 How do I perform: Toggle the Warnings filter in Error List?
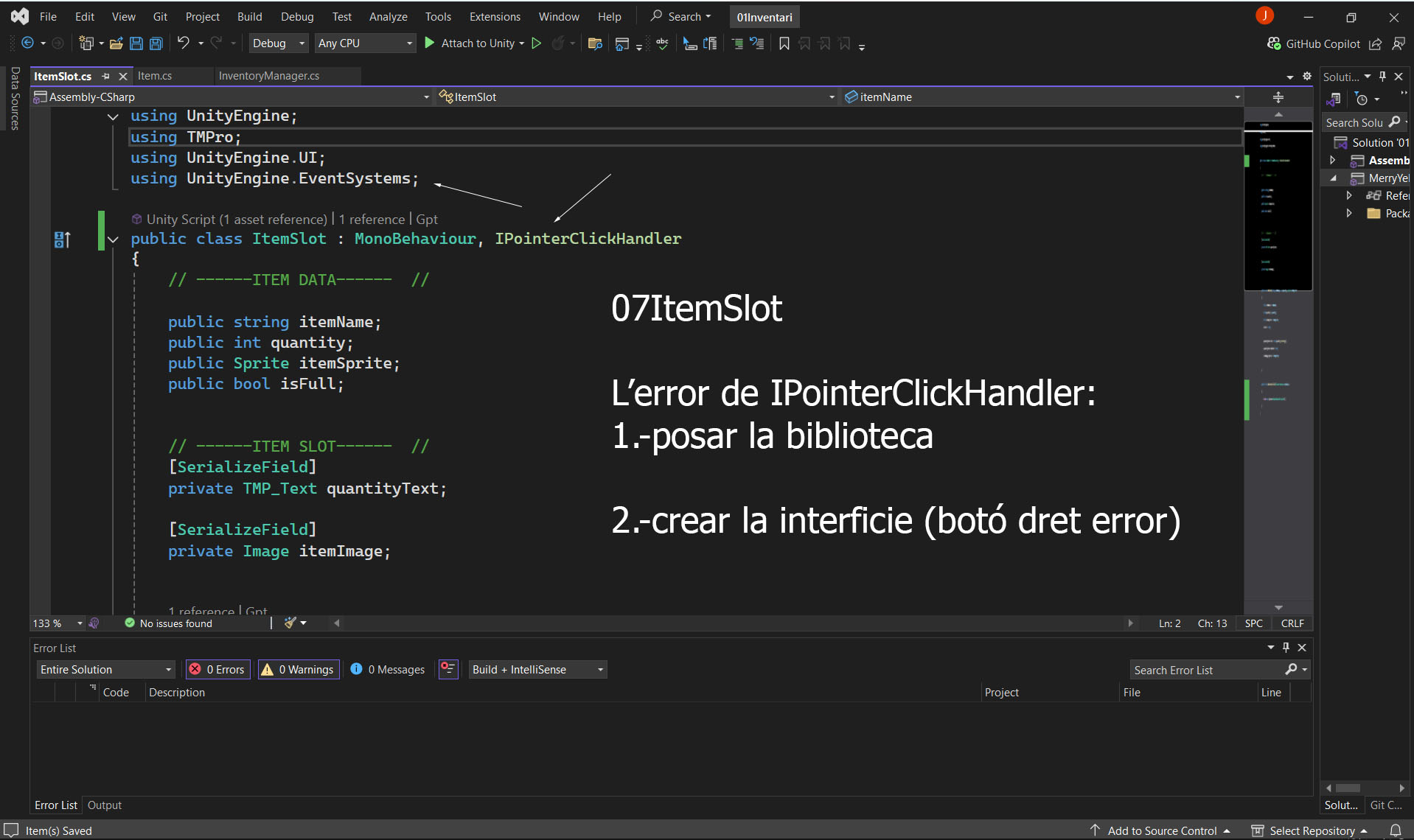[299, 669]
